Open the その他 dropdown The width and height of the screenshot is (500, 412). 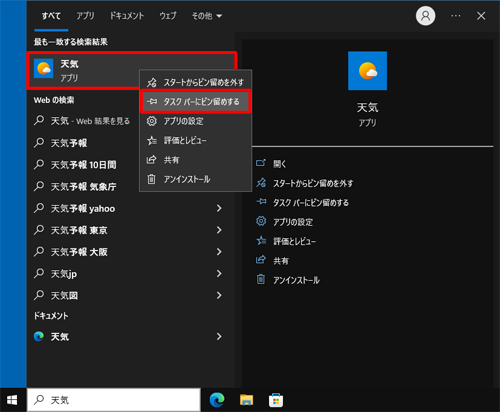pyautogui.click(x=207, y=16)
